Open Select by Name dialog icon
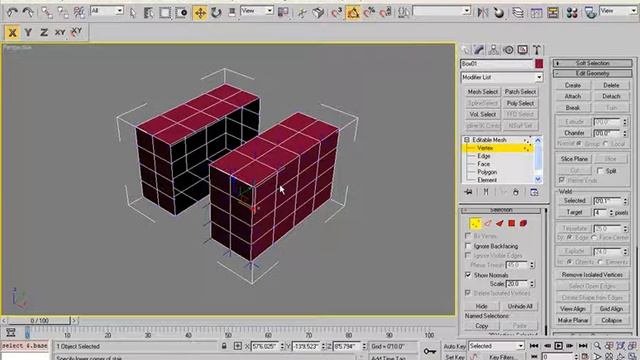 click(149, 13)
